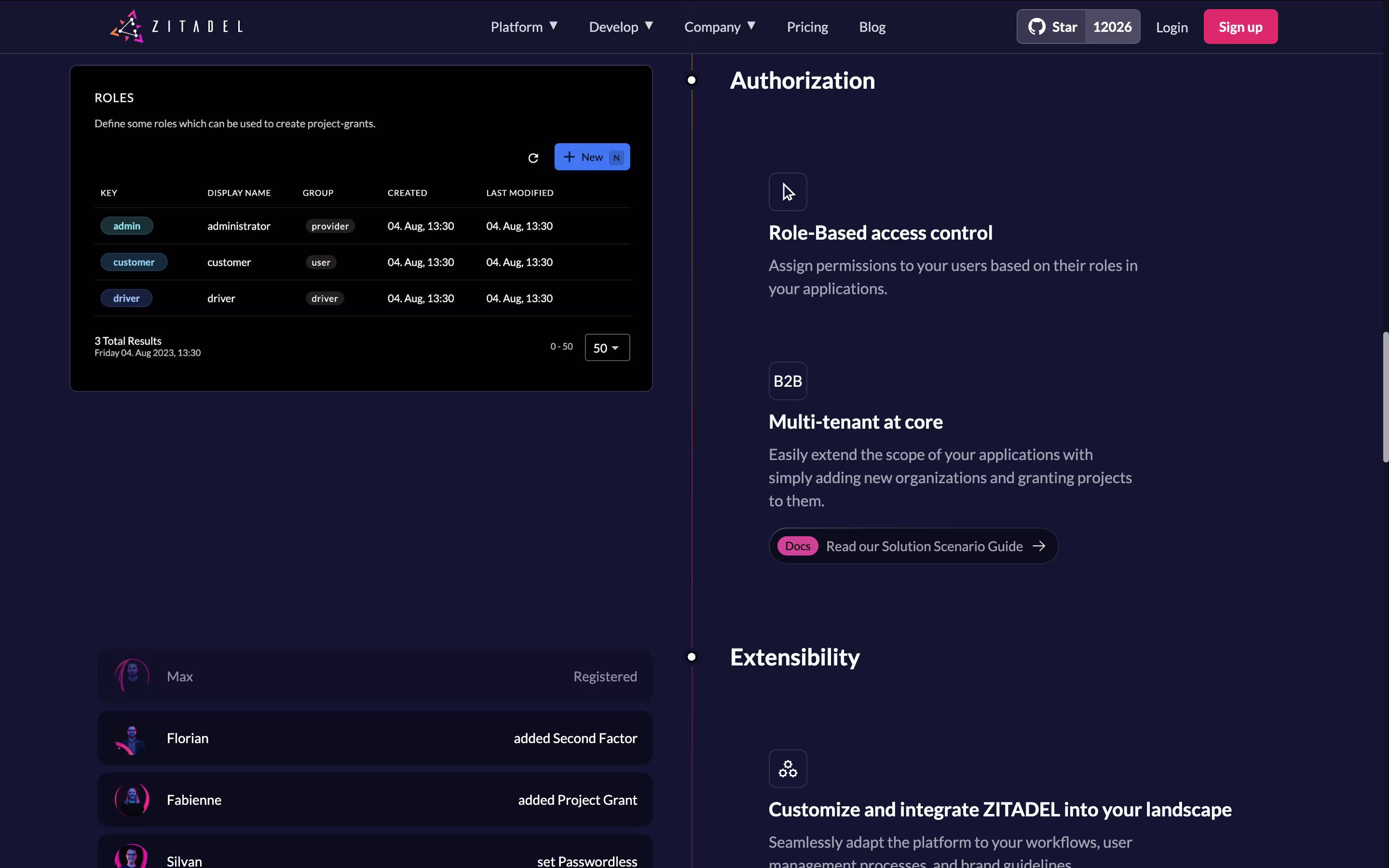Click the B2B icon box
Image resolution: width=1389 pixels, height=868 pixels.
pos(788,381)
